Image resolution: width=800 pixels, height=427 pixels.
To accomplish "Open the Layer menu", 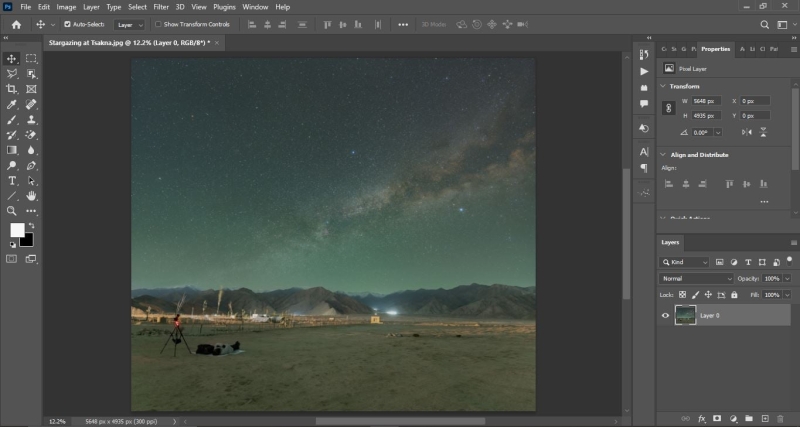I will point(91,7).
